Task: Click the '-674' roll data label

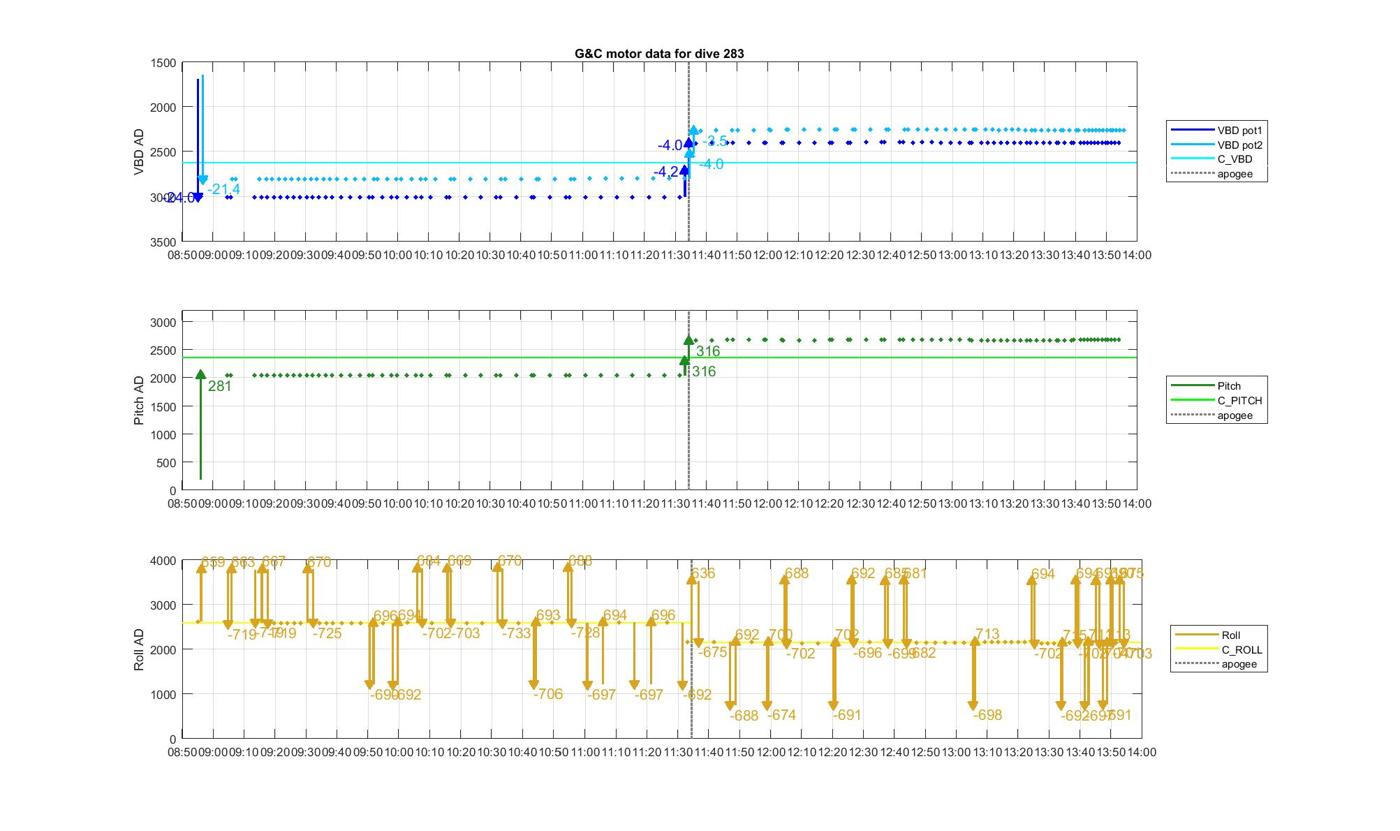Action: 782,715
